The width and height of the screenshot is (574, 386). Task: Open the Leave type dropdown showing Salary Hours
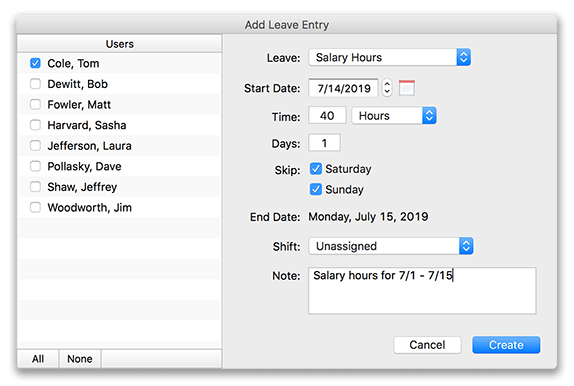pos(390,57)
